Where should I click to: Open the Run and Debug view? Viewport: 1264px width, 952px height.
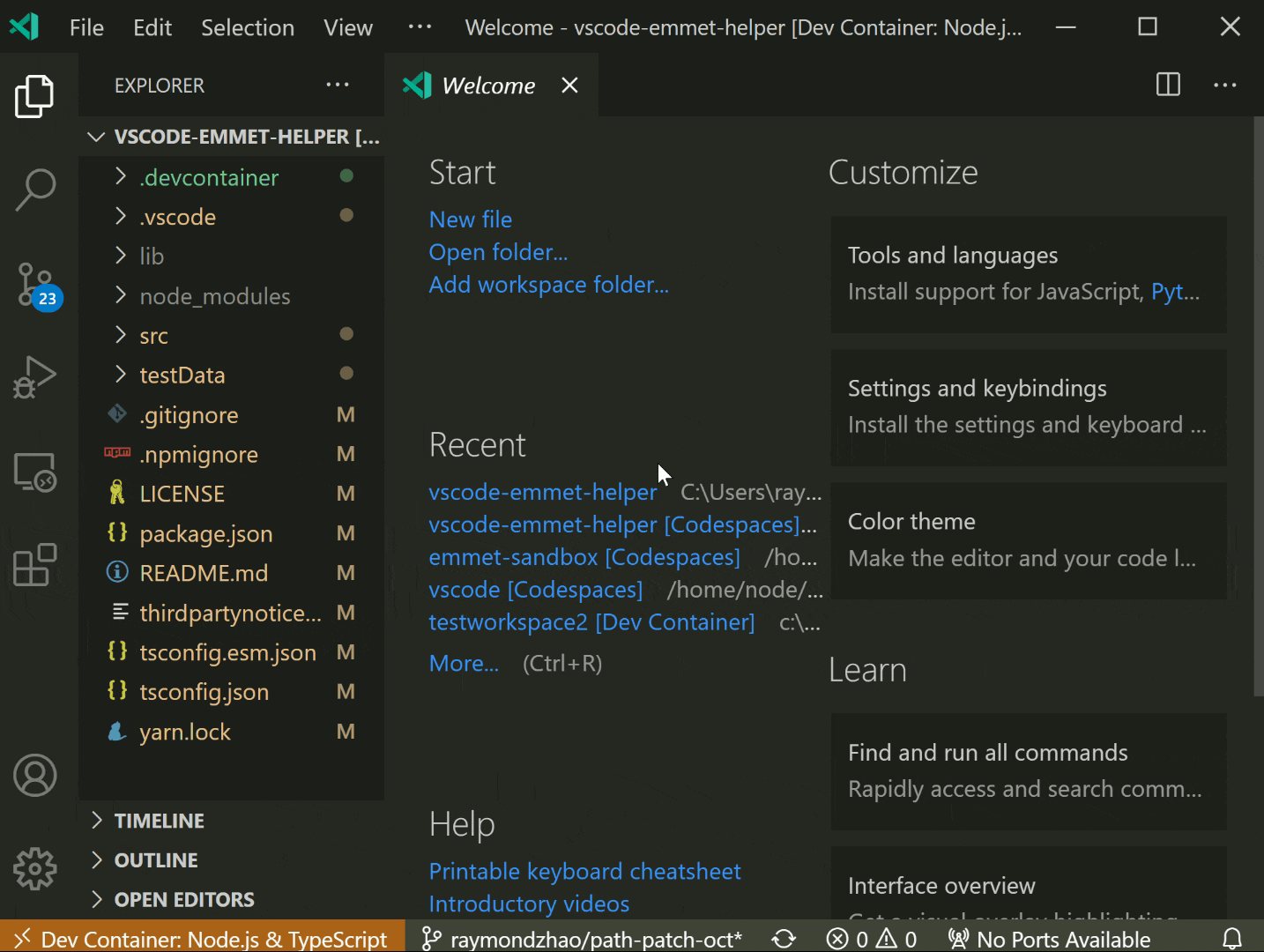coord(34,377)
